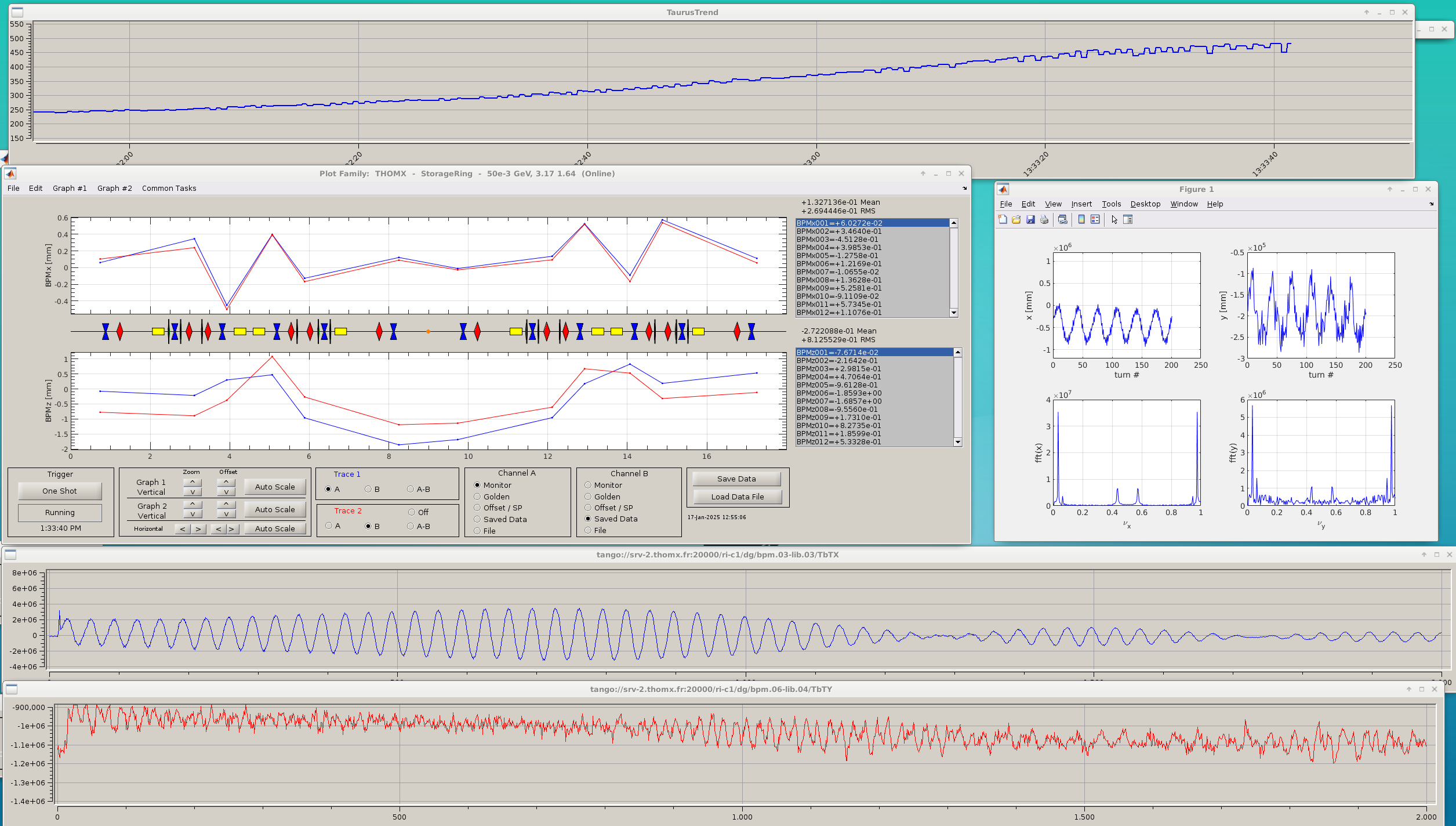This screenshot has height=826, width=1456.
Task: Click the Save Data button
Action: tap(736, 479)
